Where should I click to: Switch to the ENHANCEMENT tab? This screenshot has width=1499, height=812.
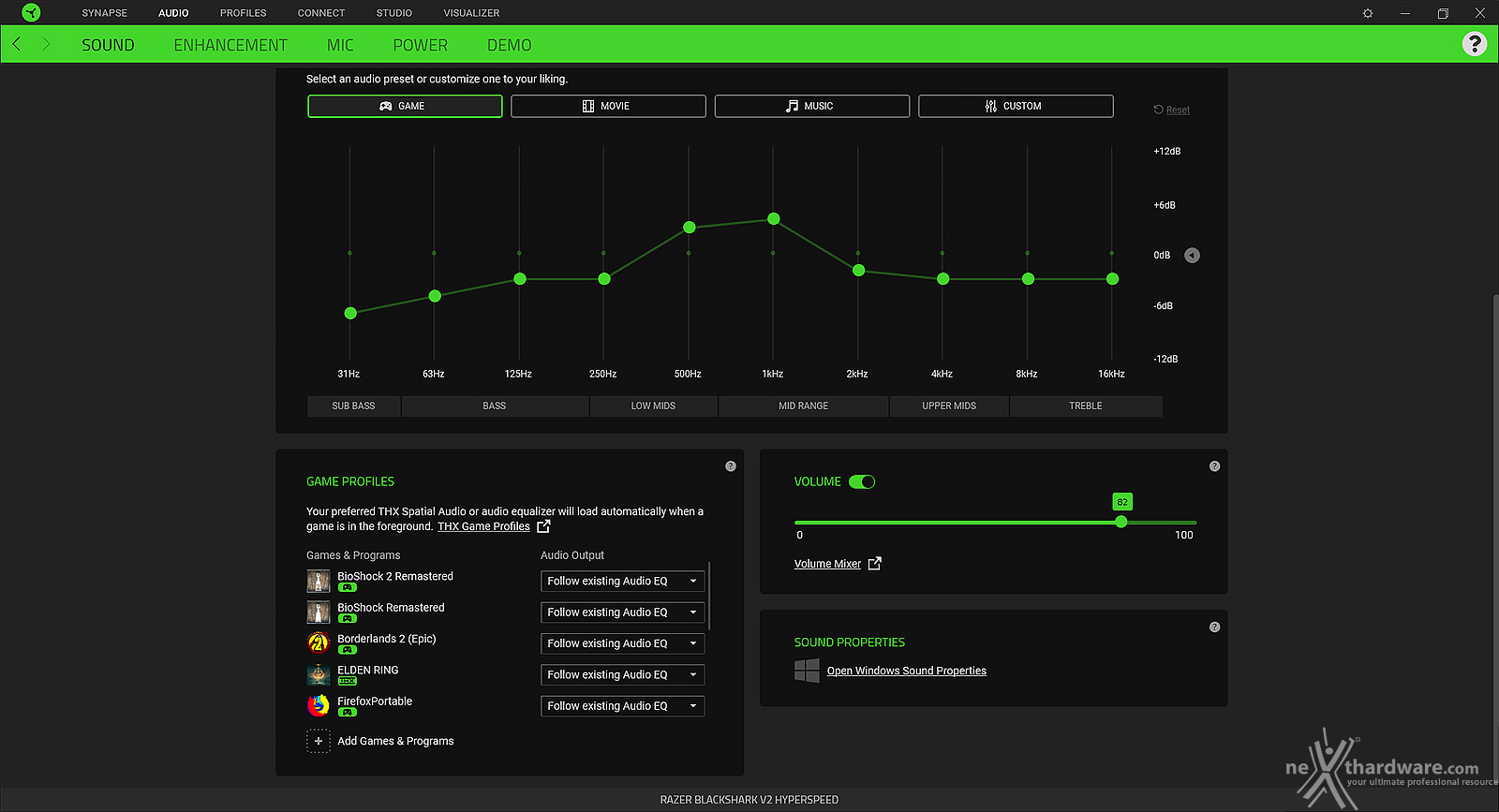[230, 45]
